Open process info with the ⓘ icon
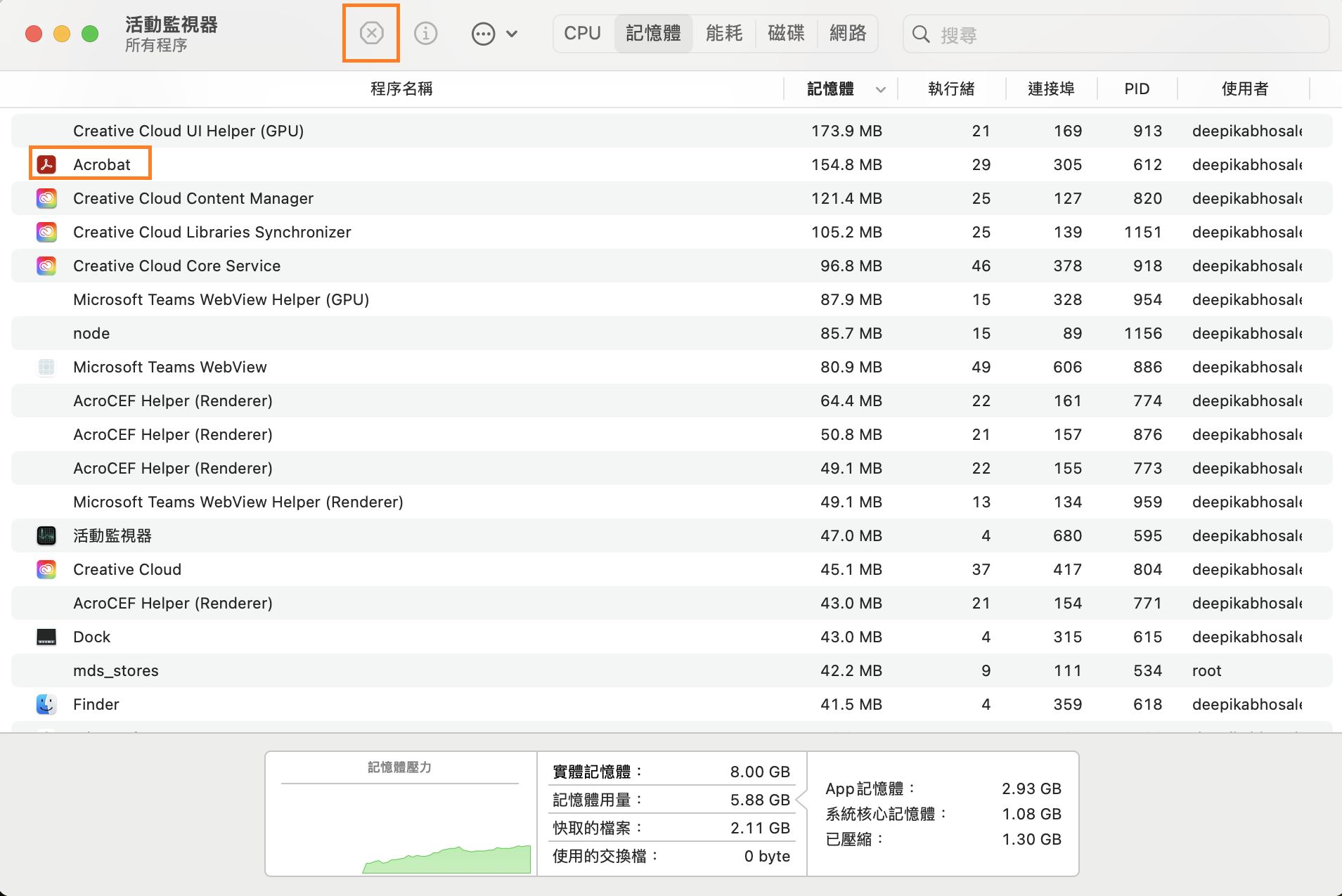Screen dimensions: 1342x896 point(425,32)
